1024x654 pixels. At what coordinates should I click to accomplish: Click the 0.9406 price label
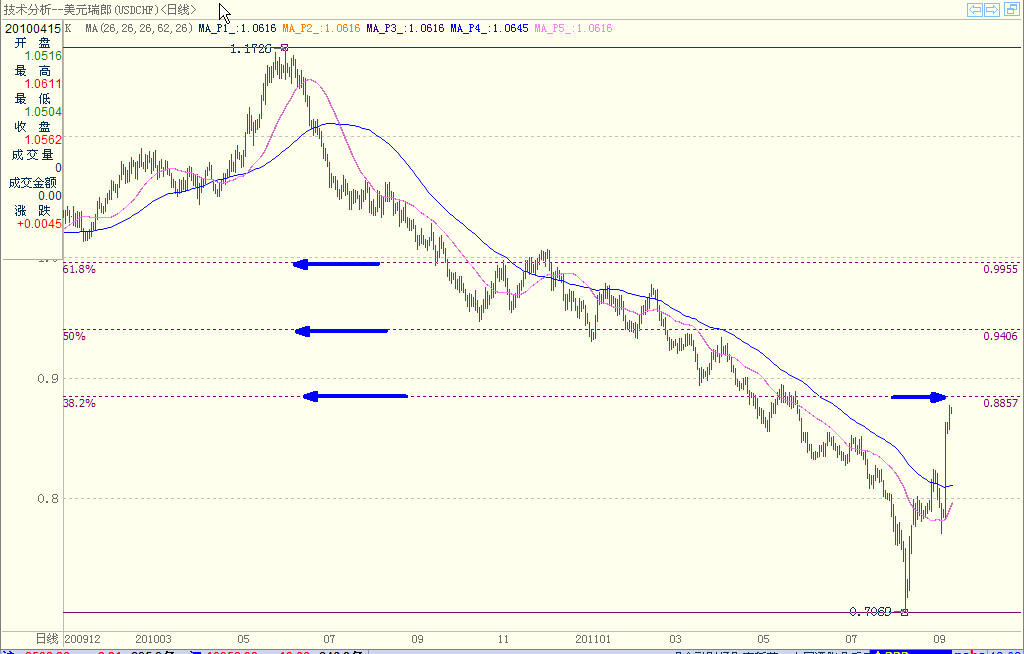tap(1000, 336)
